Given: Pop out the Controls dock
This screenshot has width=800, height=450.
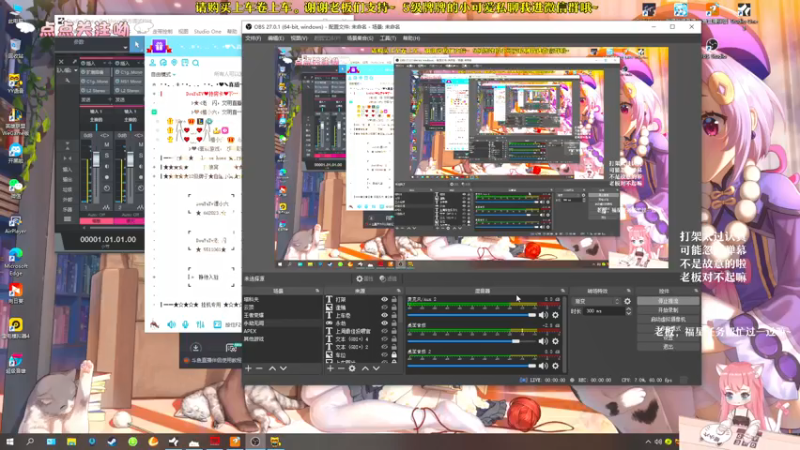Looking at the screenshot, I should [695, 291].
